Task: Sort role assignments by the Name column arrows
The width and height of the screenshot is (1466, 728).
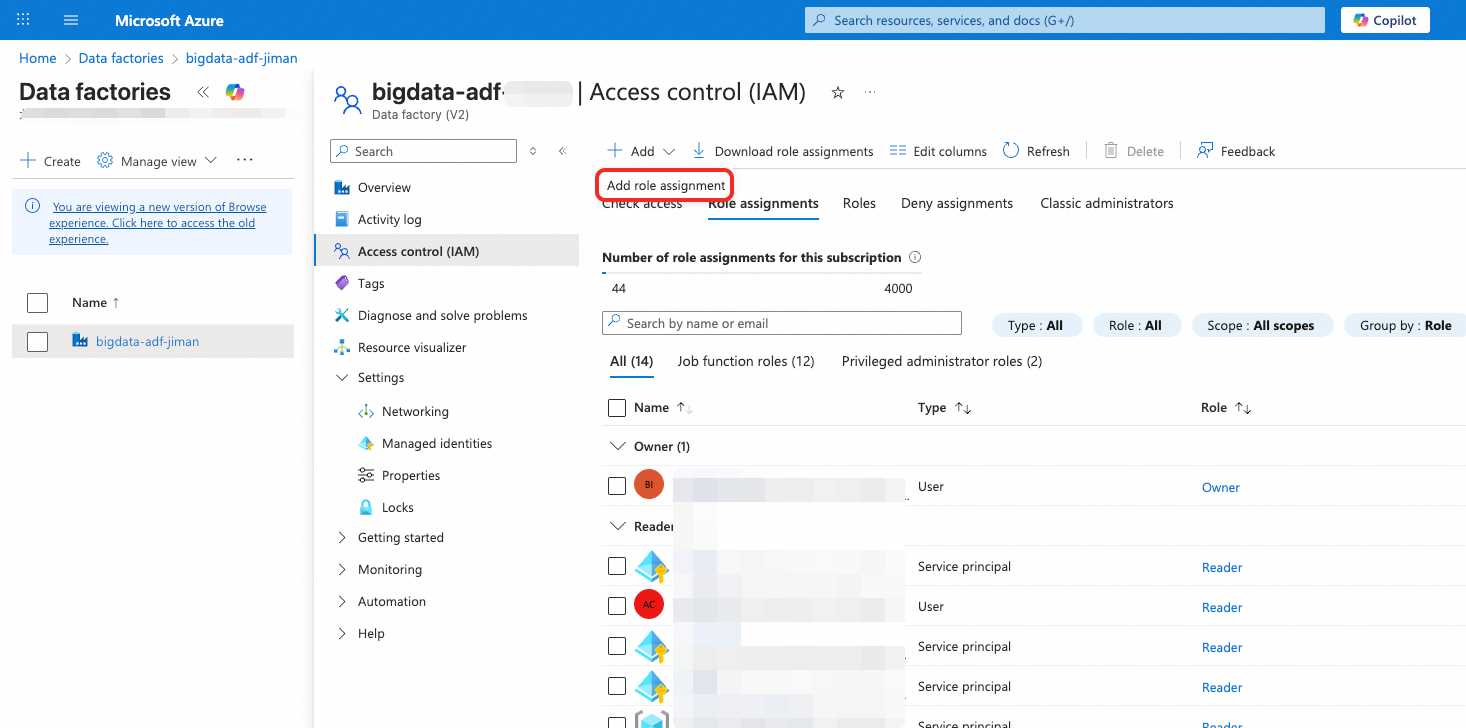Action: coord(685,408)
